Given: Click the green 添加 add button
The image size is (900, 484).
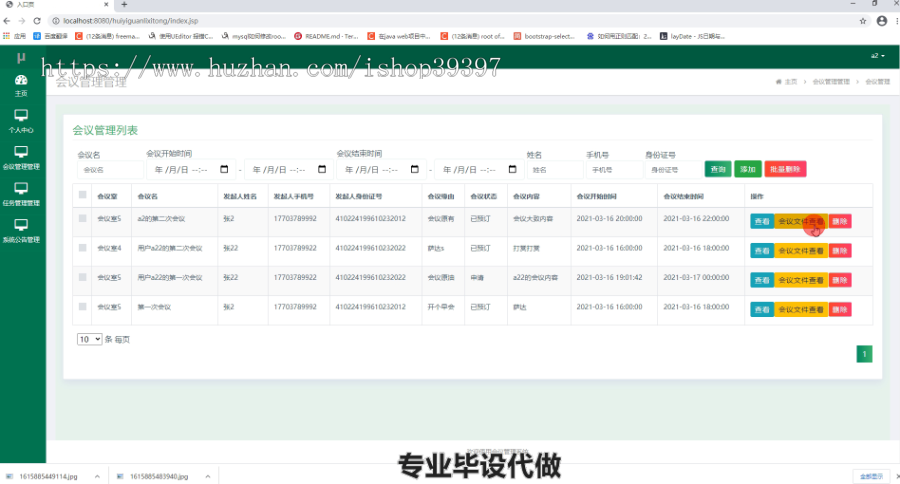Looking at the screenshot, I should (x=748, y=169).
